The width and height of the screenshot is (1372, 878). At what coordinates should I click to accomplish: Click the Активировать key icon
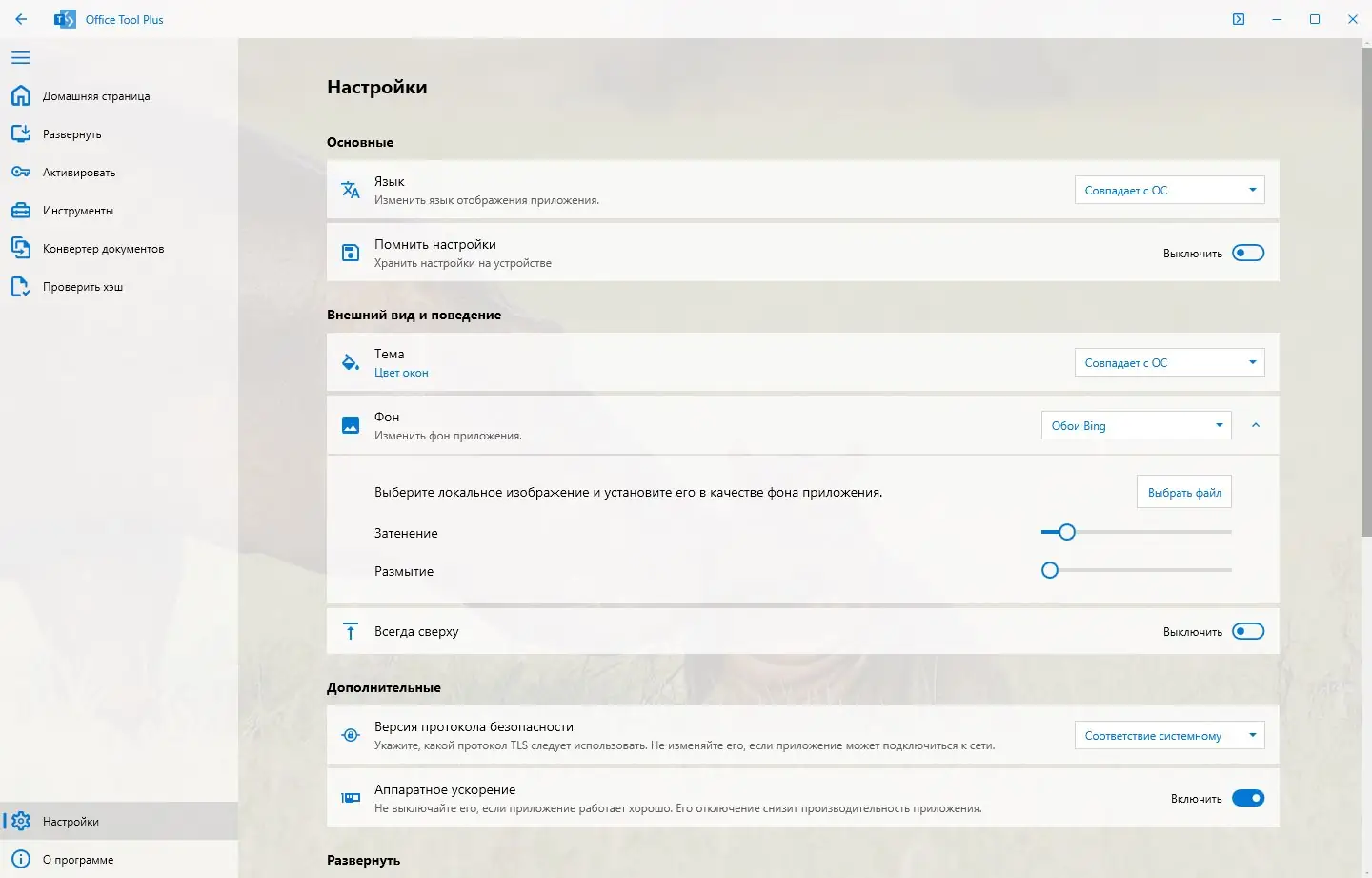(x=21, y=173)
